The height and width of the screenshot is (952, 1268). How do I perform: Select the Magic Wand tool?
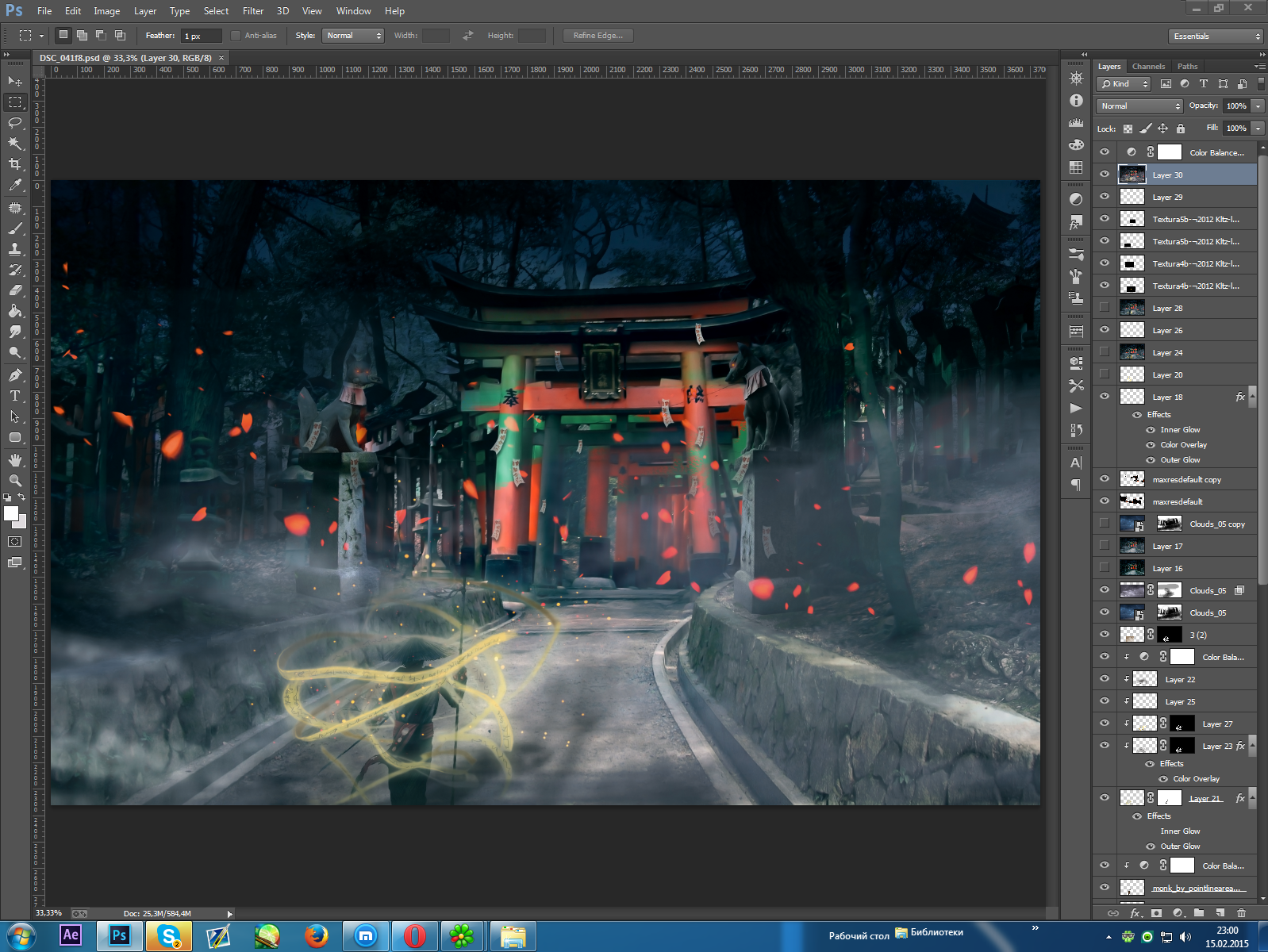15,143
